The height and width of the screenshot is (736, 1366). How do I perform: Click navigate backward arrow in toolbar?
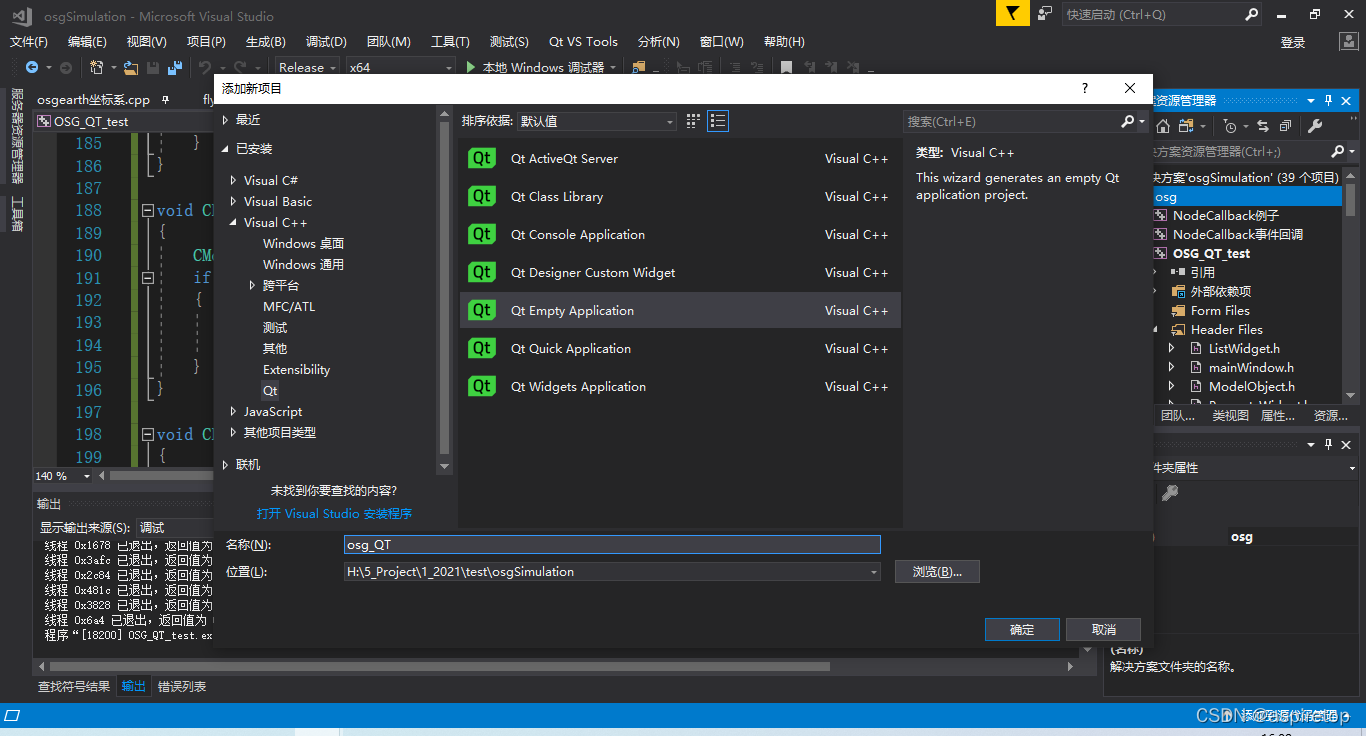[x=32, y=67]
